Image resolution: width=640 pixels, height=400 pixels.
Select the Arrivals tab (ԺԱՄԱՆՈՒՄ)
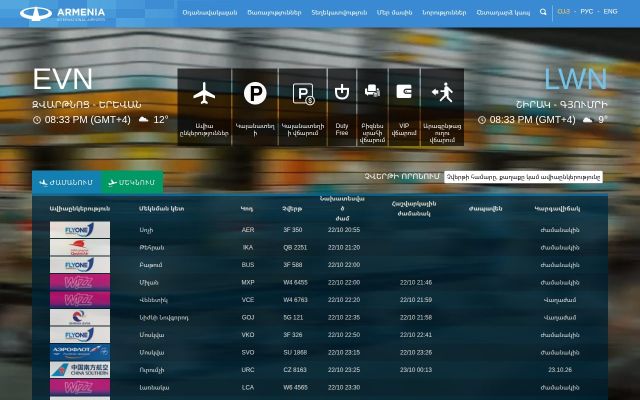pyautogui.click(x=66, y=182)
